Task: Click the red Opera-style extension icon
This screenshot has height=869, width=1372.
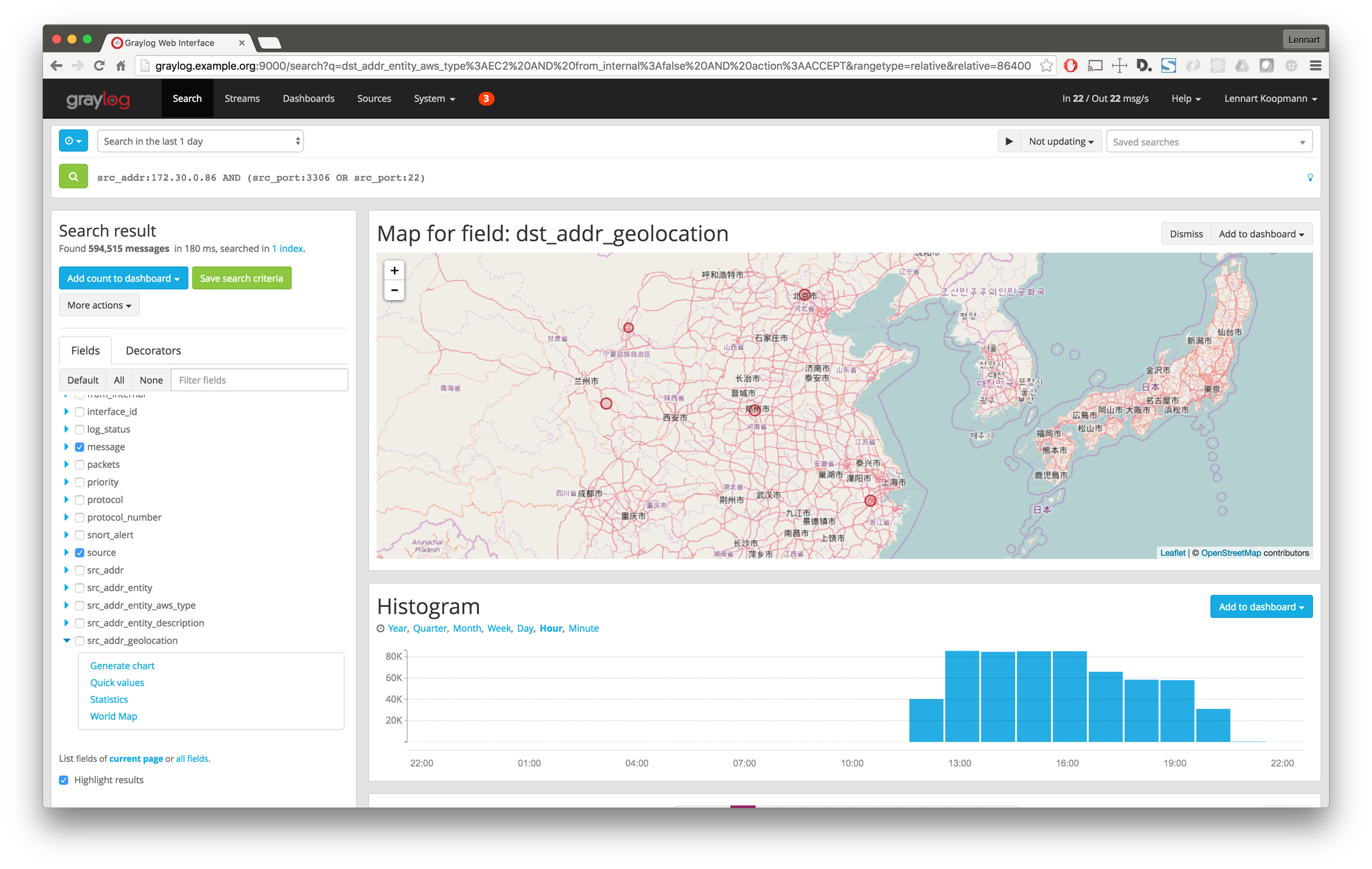Action: [x=1071, y=66]
